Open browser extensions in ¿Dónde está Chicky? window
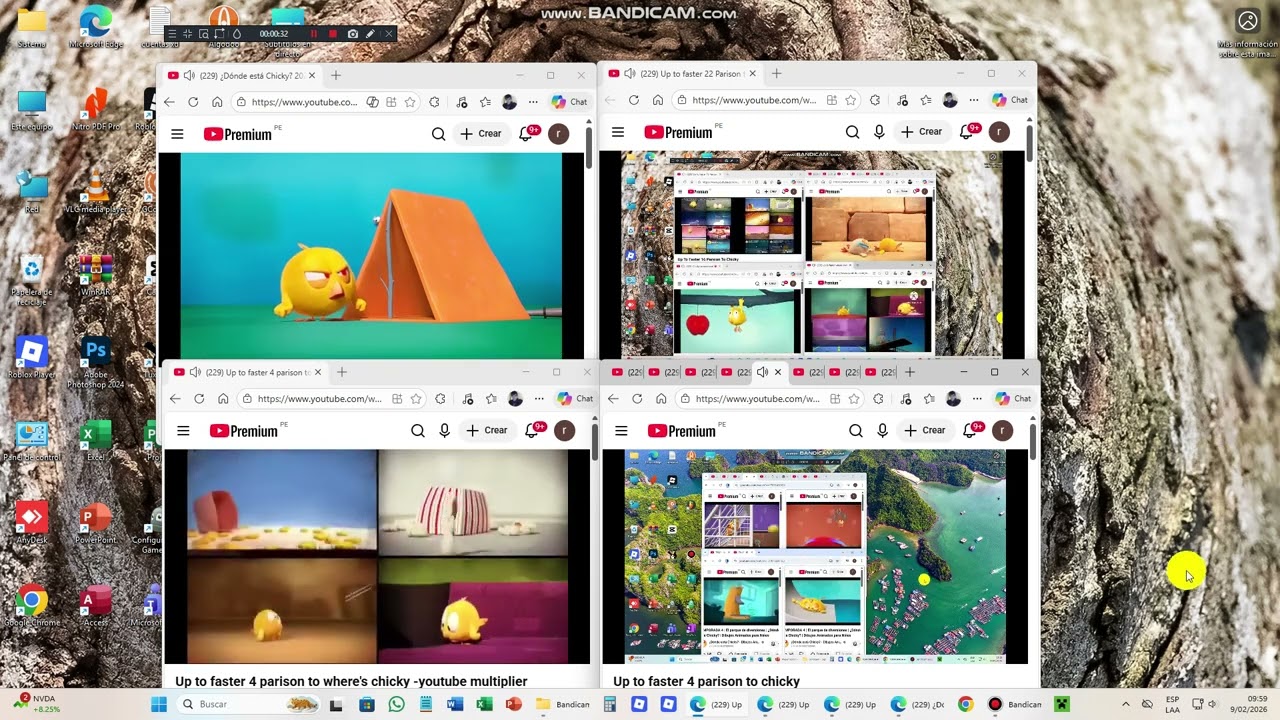Image resolution: width=1280 pixels, height=720 pixels. 434,102
